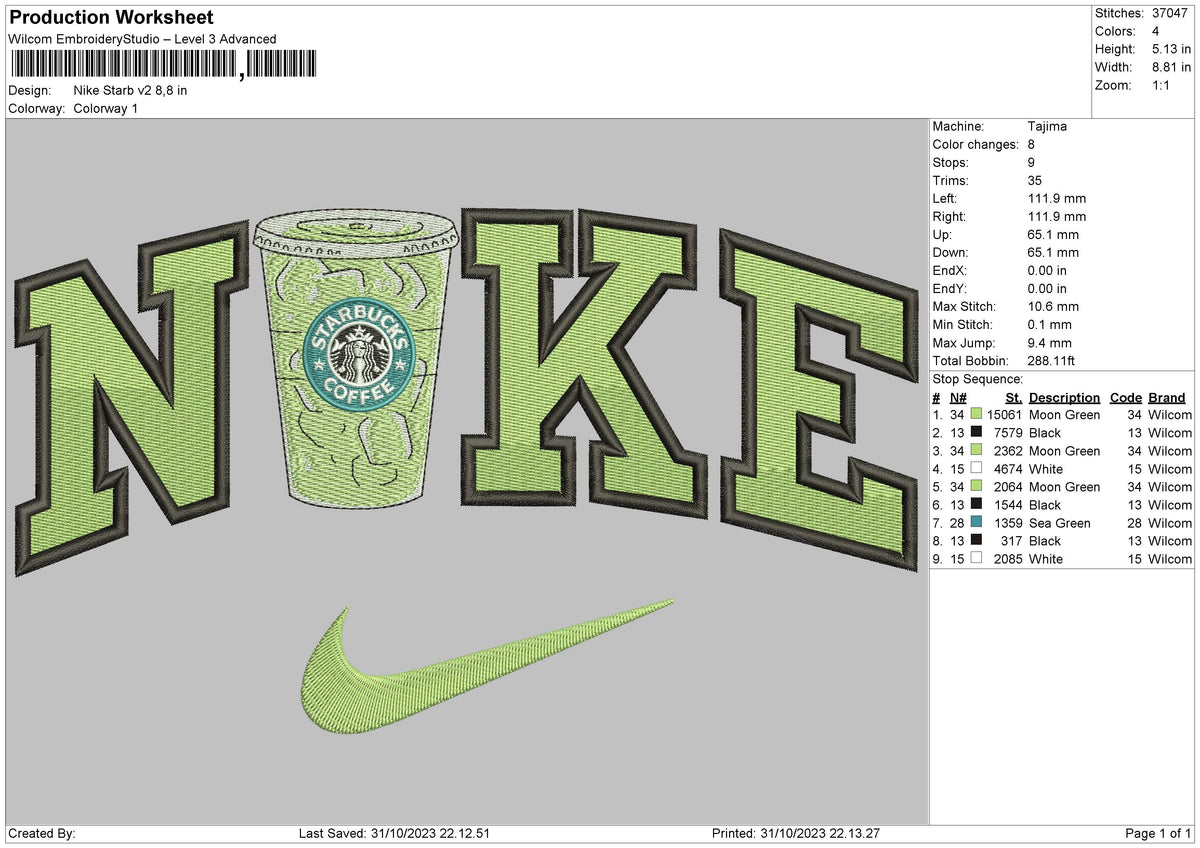The height and width of the screenshot is (848, 1200).
Task: Click the 'Down:' label in machine info
Action: click(951, 252)
